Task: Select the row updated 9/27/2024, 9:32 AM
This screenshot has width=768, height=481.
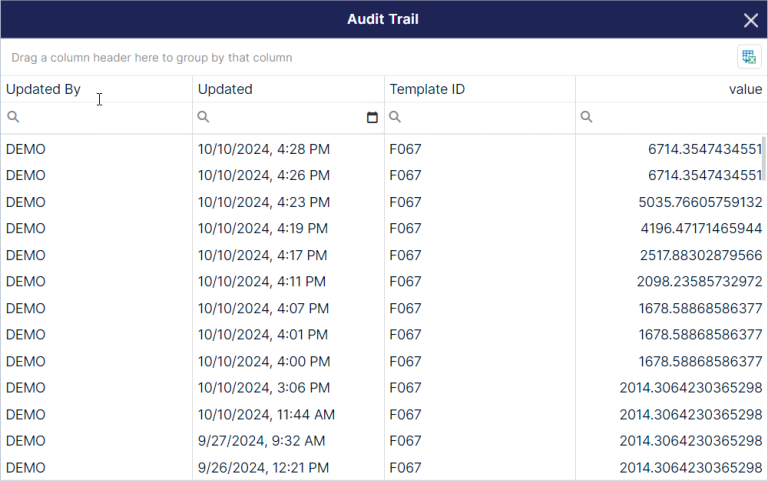Action: pos(384,441)
